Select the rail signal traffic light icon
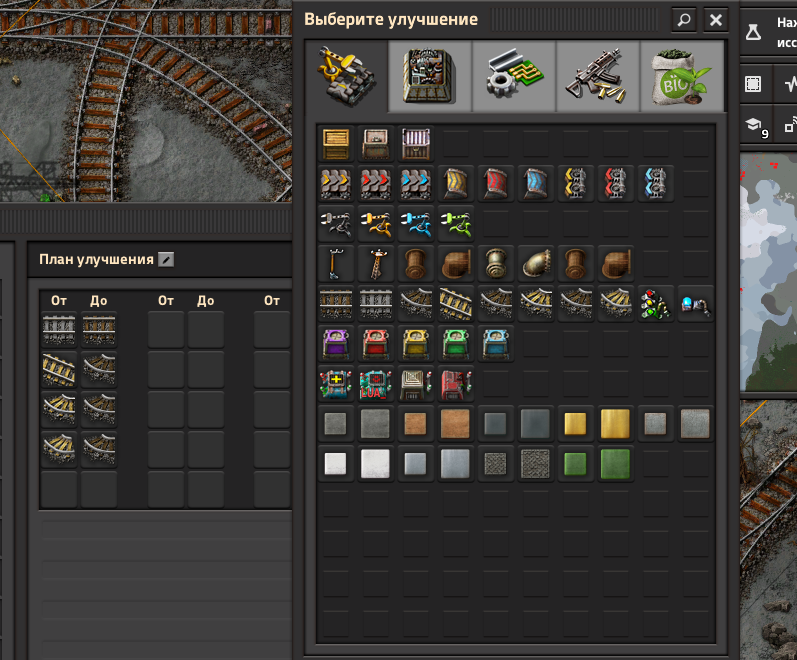Screen dimensions: 797x660 [x=656, y=303]
